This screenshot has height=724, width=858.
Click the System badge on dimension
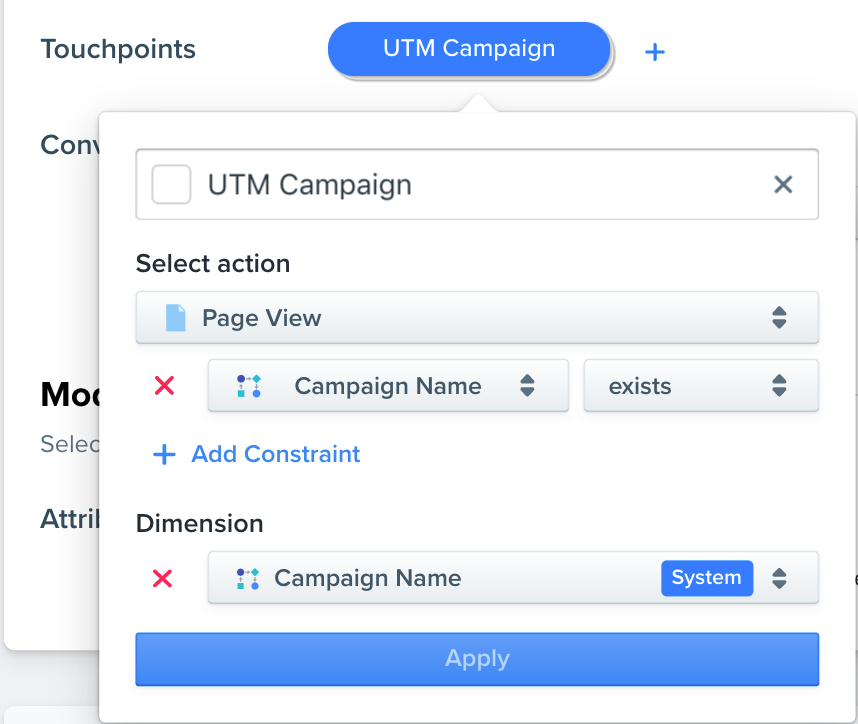click(707, 578)
